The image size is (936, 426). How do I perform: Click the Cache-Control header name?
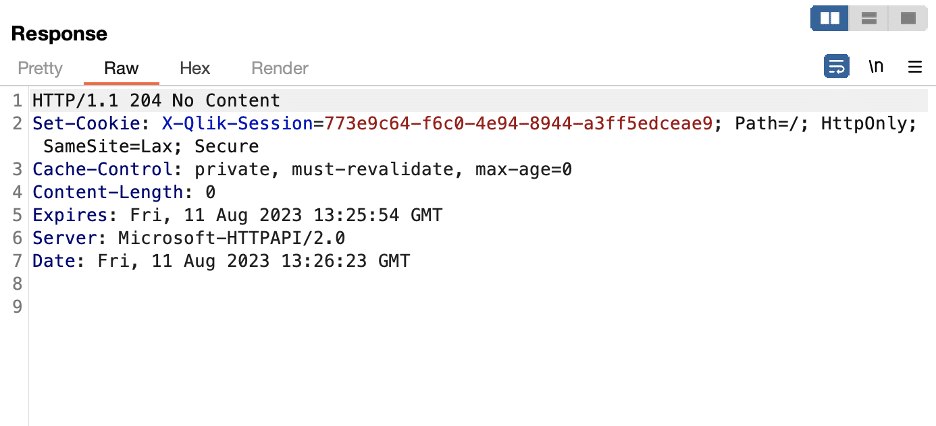103,169
